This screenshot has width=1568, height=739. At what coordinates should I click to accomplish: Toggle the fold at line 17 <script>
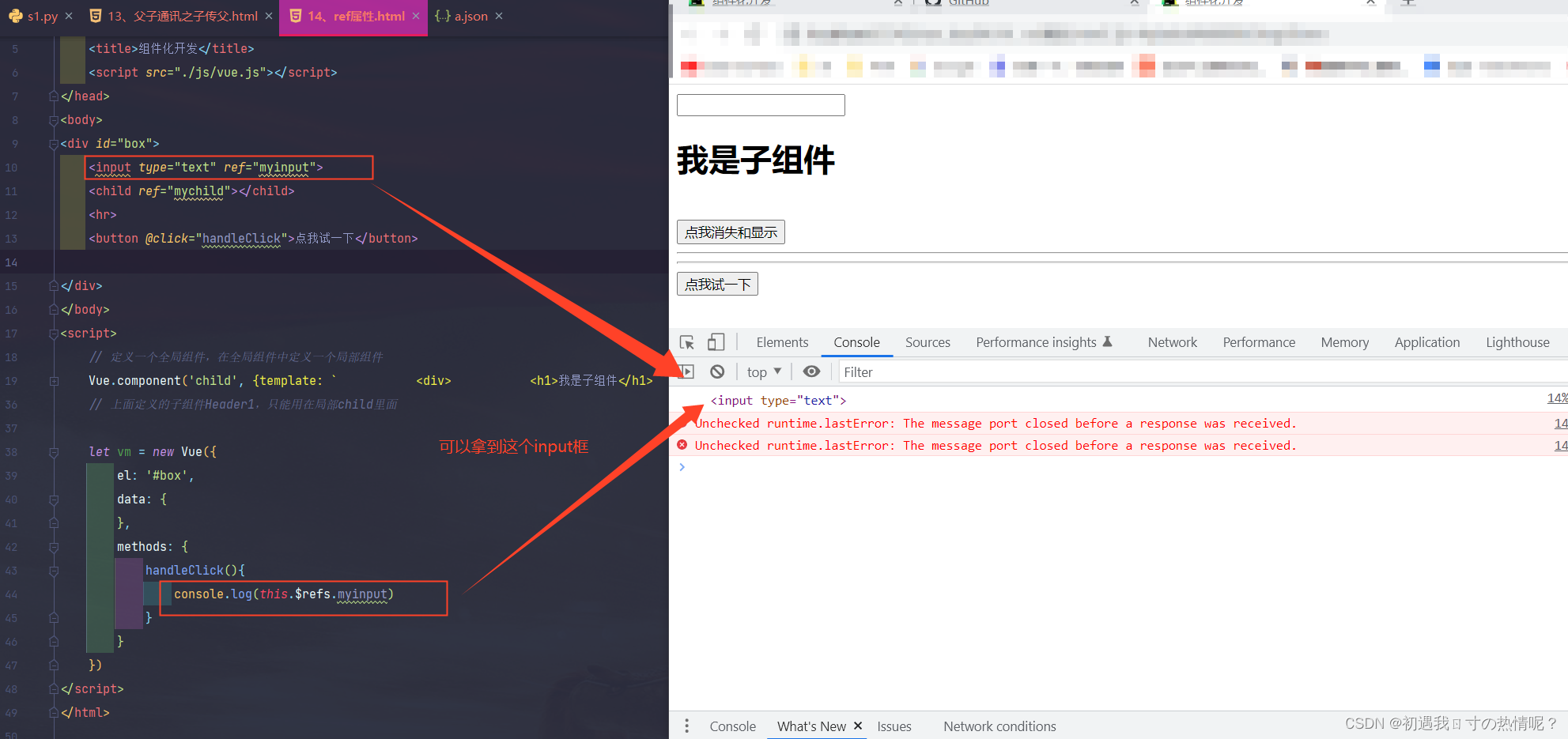tap(54, 333)
